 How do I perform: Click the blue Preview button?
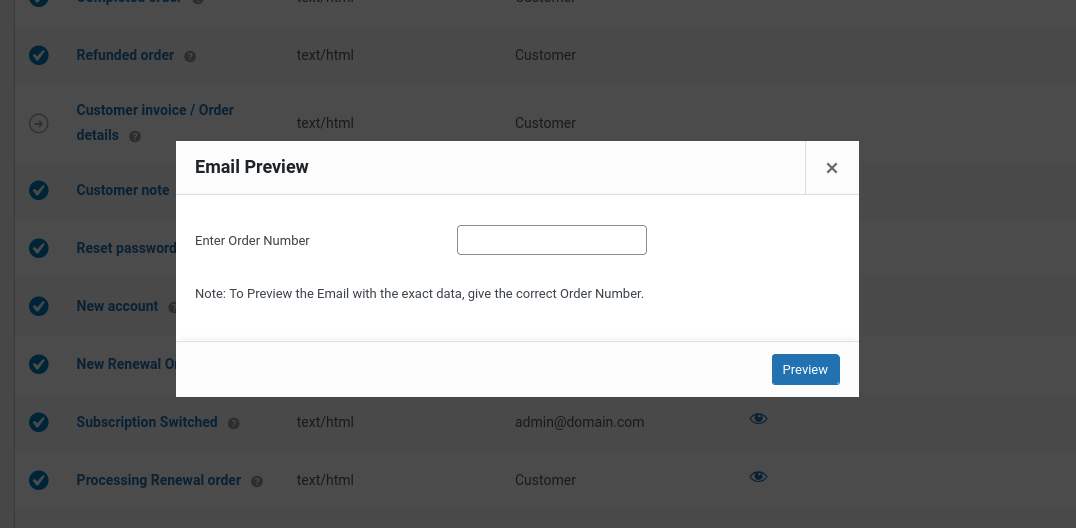coord(805,369)
